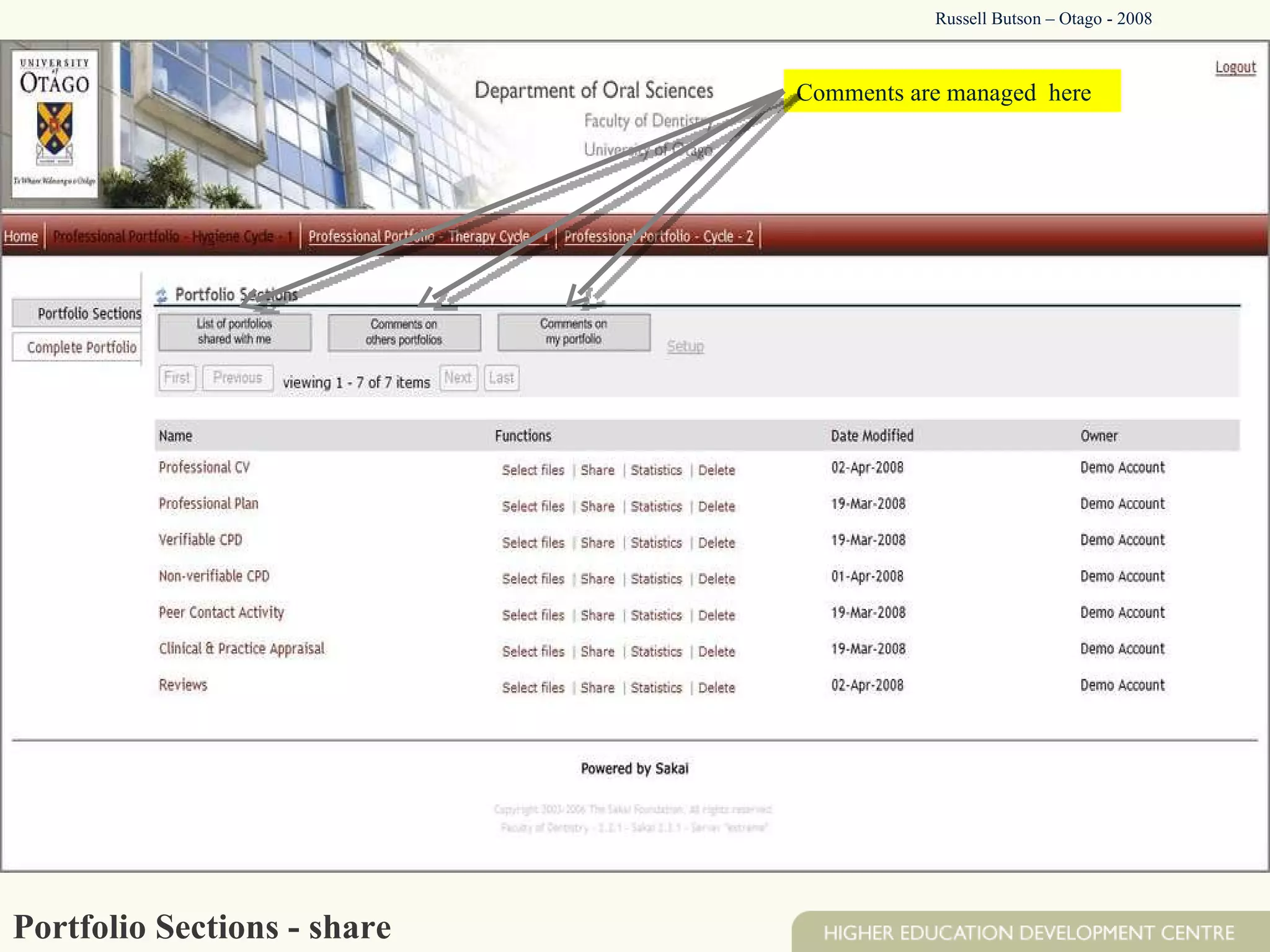Share the Non-verifiable CPD section
The height and width of the screenshot is (952, 1270).
[598, 579]
